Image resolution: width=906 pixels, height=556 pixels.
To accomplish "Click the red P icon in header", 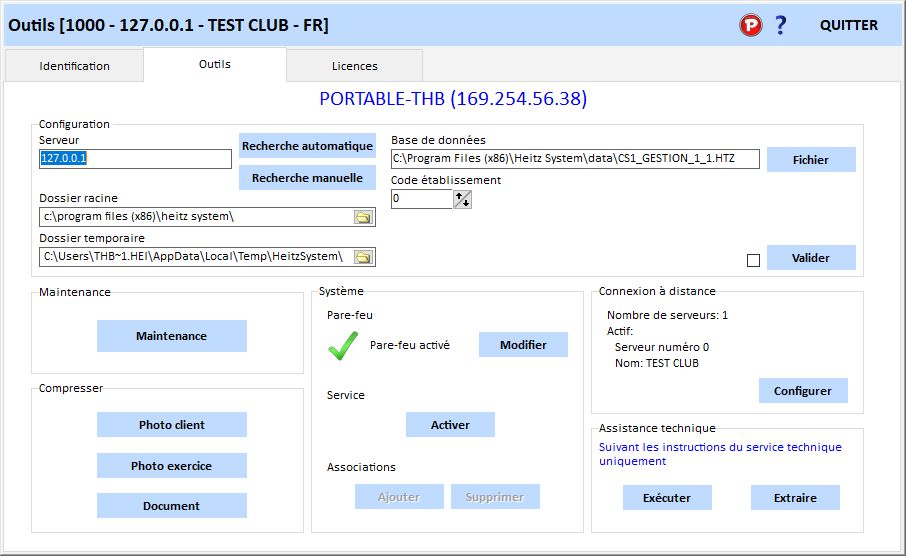I will [x=750, y=26].
